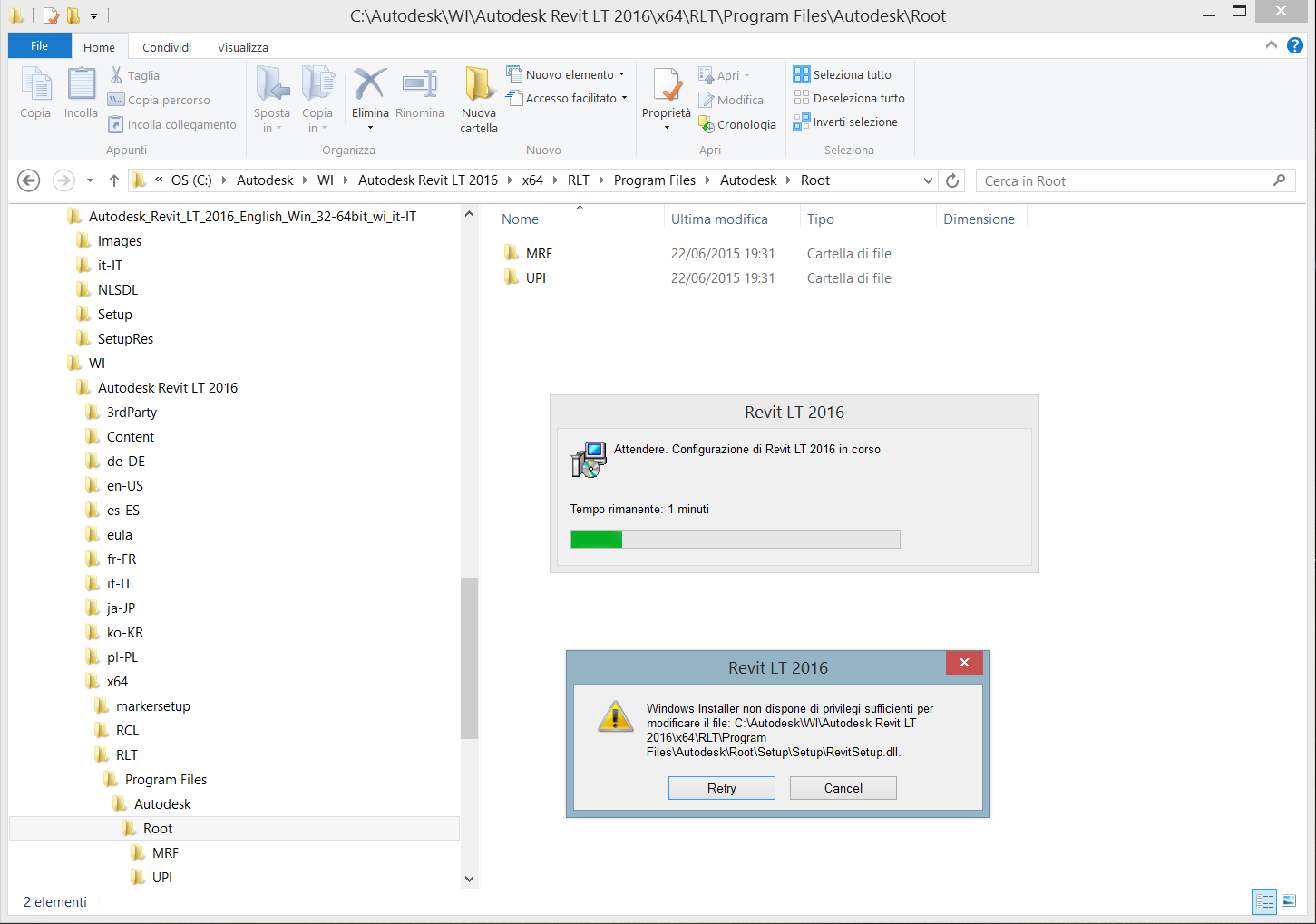Open the Sposta in menu

271,100
